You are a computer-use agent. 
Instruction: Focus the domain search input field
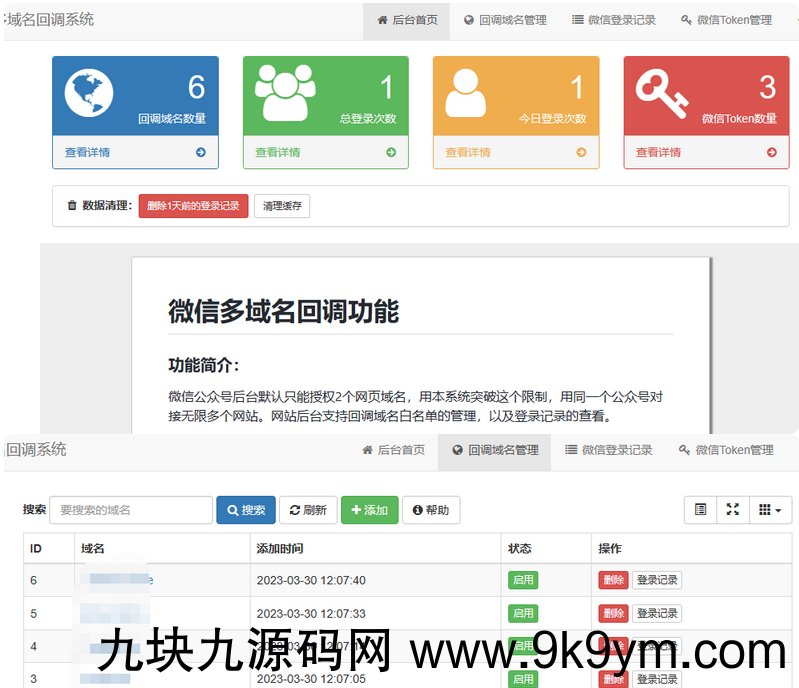tap(131, 510)
